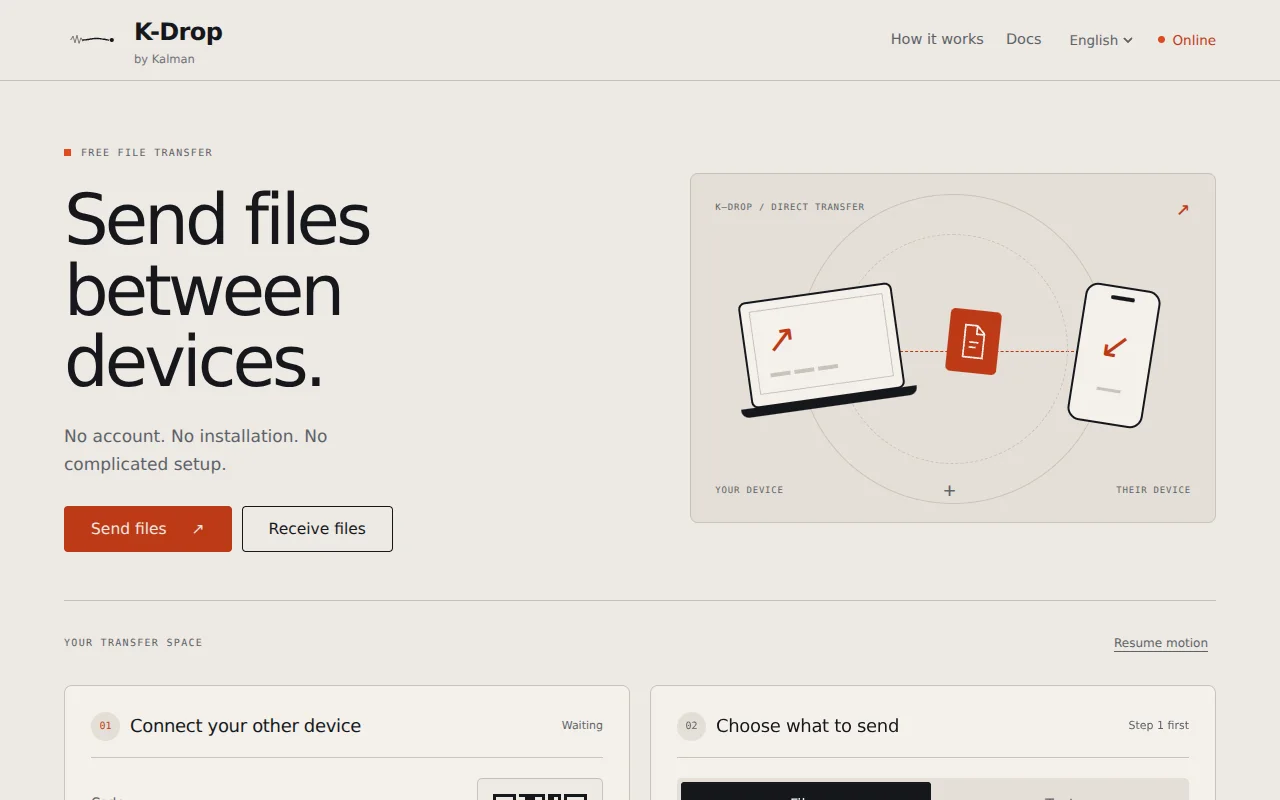Click the orange Send files button
This screenshot has width=1280, height=800.
tap(148, 529)
